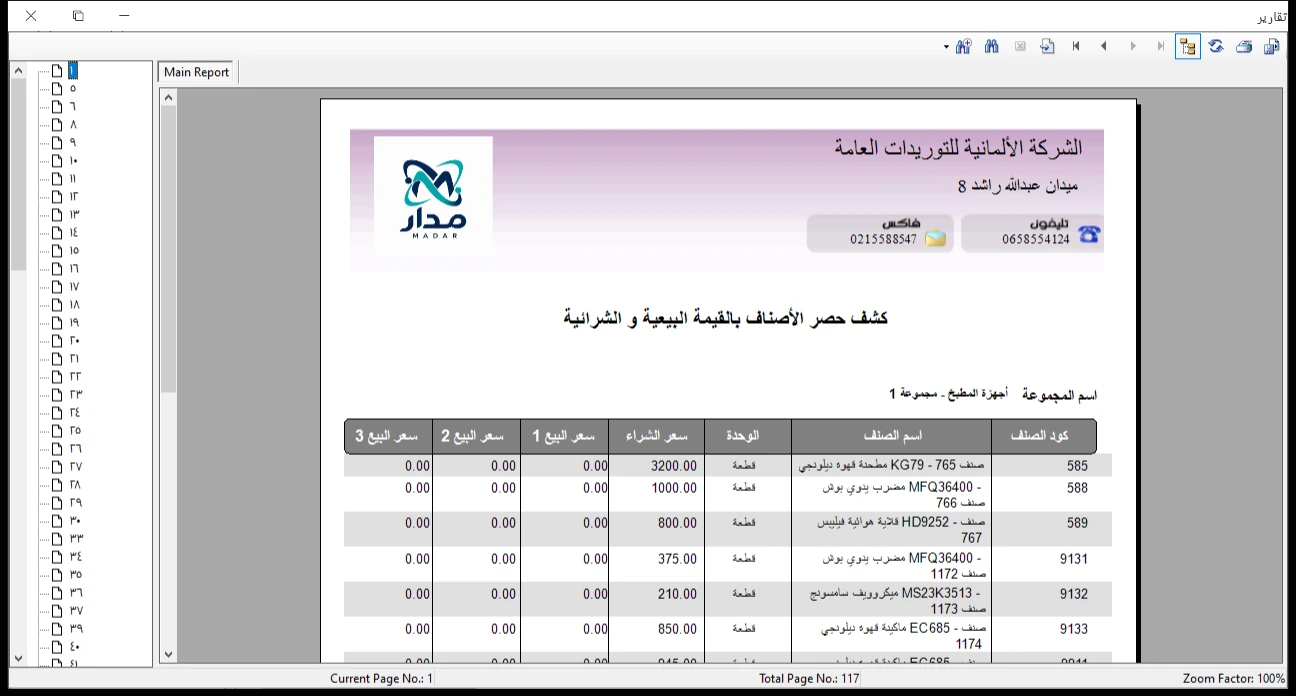Select group tree item ٣٣ (33)
The image size is (1296, 696).
pos(75,539)
